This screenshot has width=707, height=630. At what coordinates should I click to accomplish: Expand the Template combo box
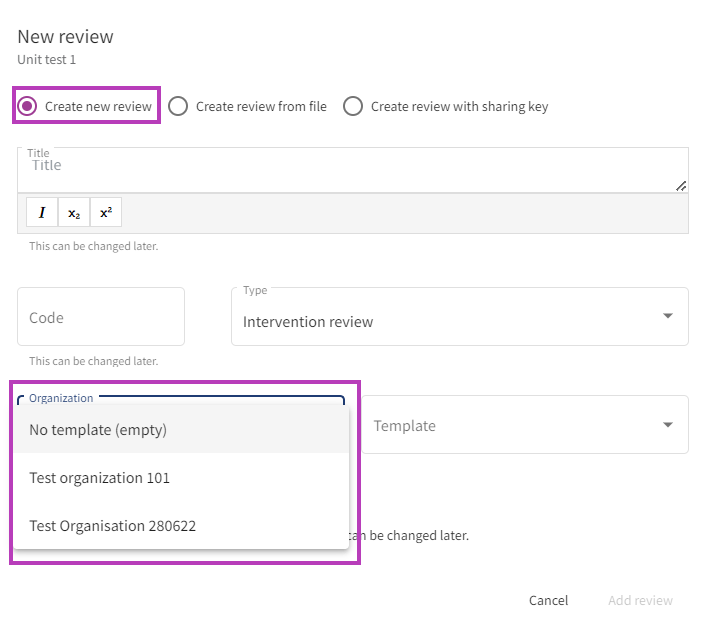click(x=510, y=425)
